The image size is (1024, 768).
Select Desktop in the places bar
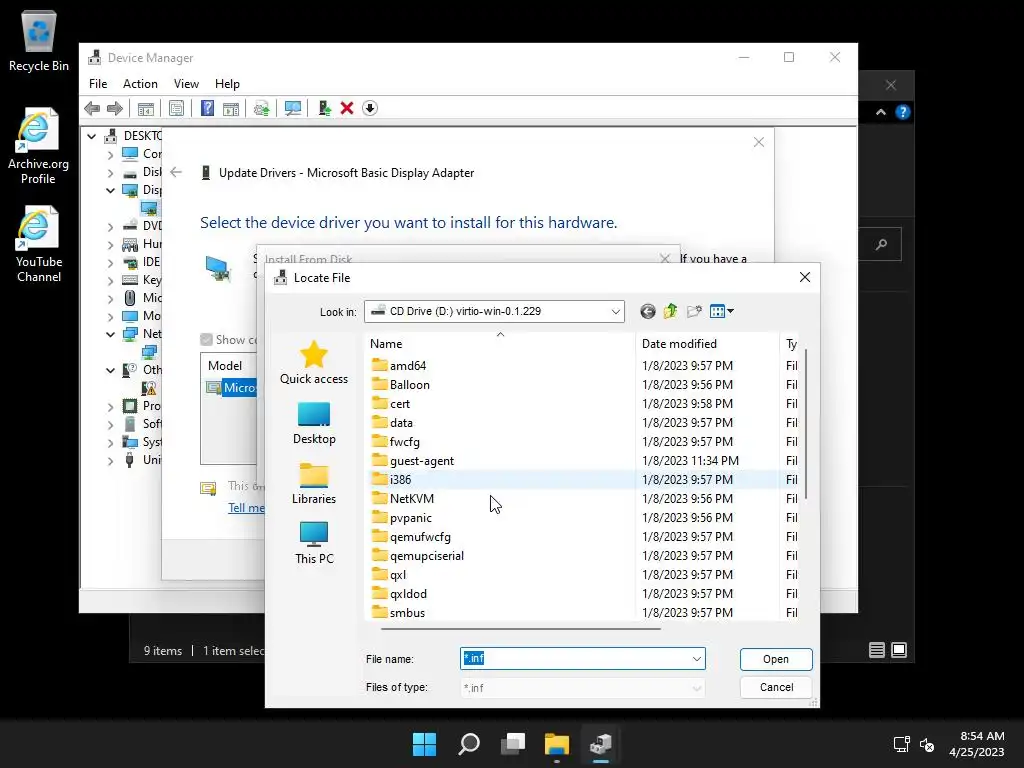[314, 423]
